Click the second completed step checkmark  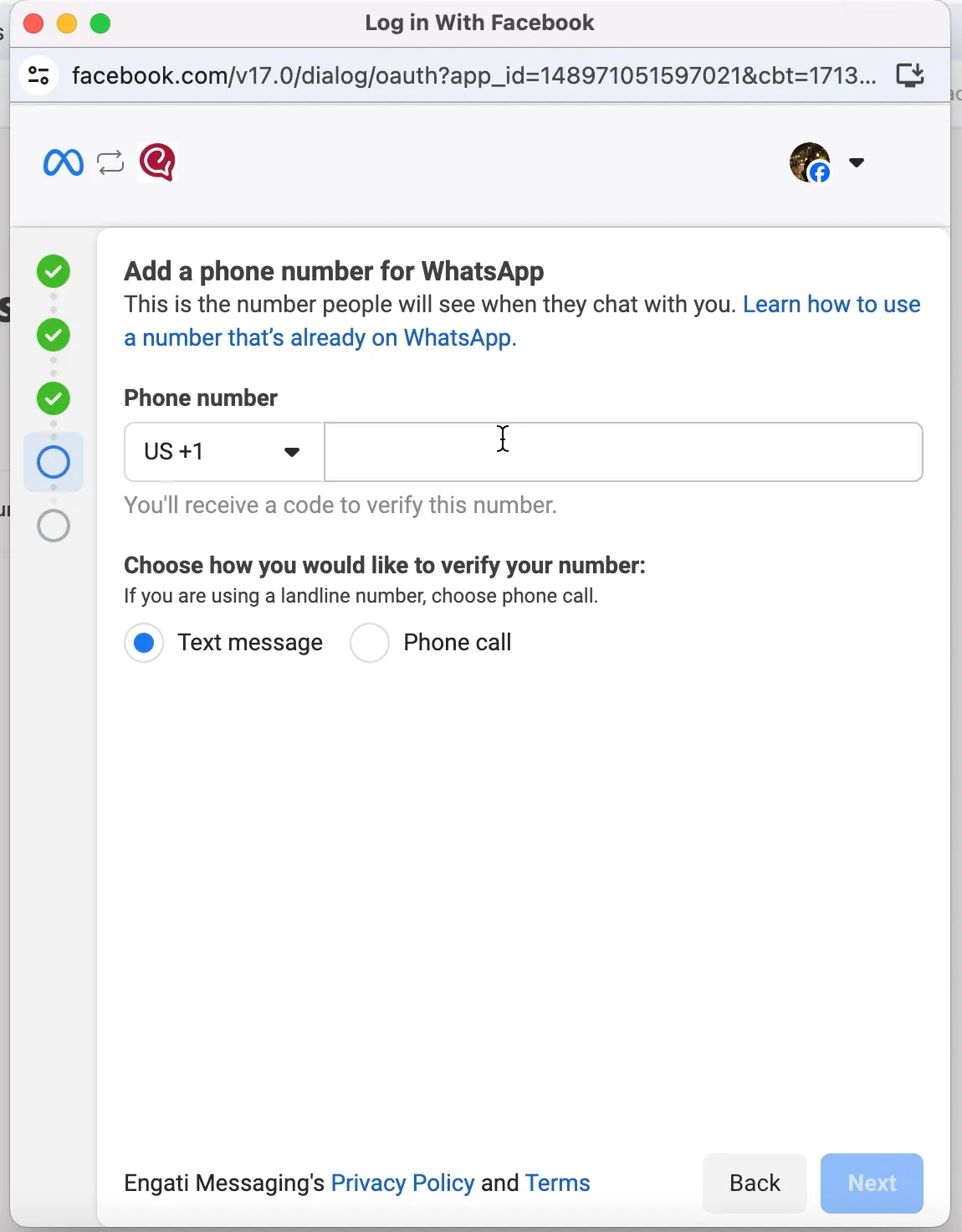point(54,335)
